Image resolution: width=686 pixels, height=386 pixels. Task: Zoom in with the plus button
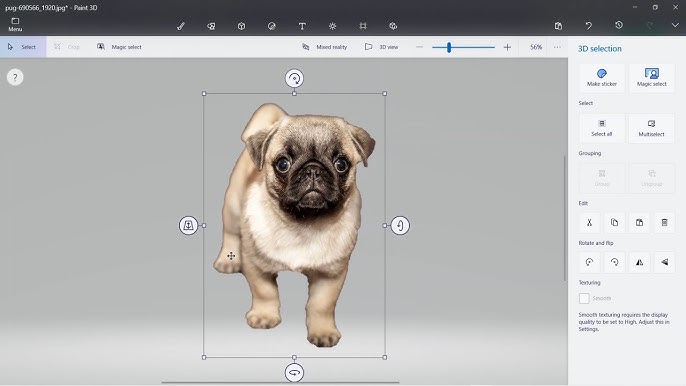(x=507, y=47)
